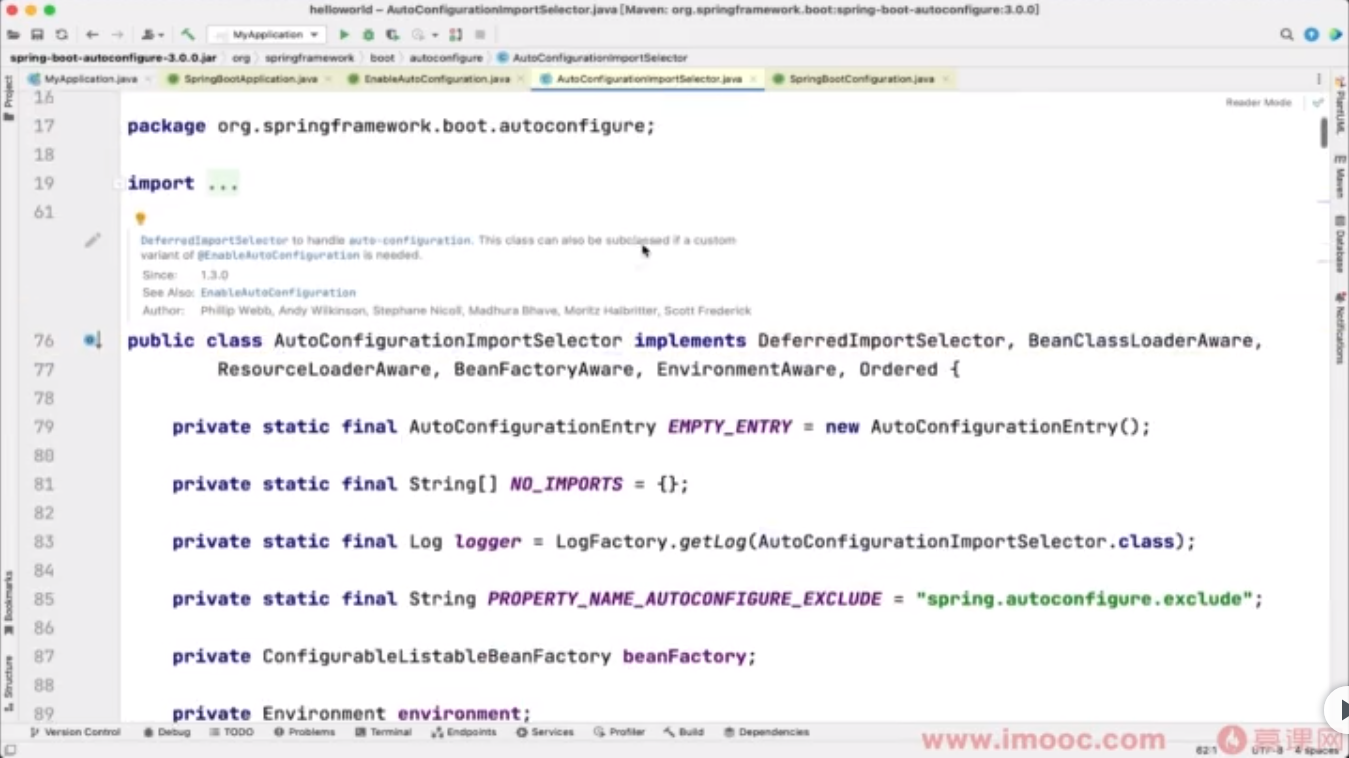Build the project with the hammer icon
1349x758 pixels.
coord(190,34)
